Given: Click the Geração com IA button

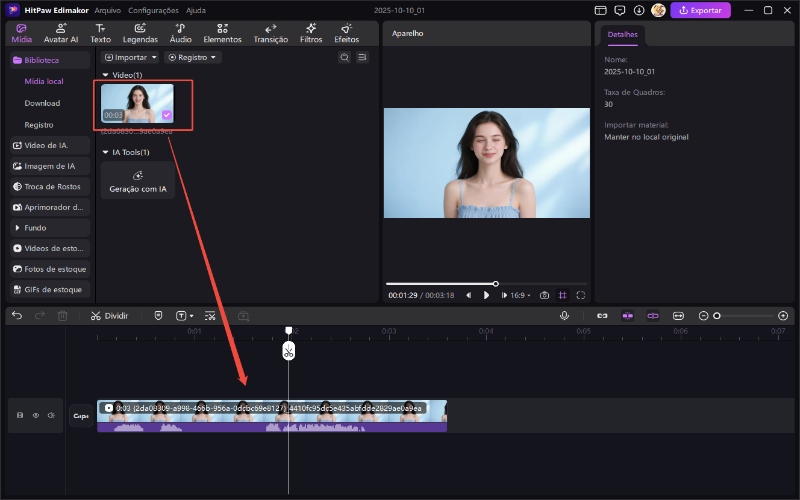Looking at the screenshot, I should [x=138, y=180].
